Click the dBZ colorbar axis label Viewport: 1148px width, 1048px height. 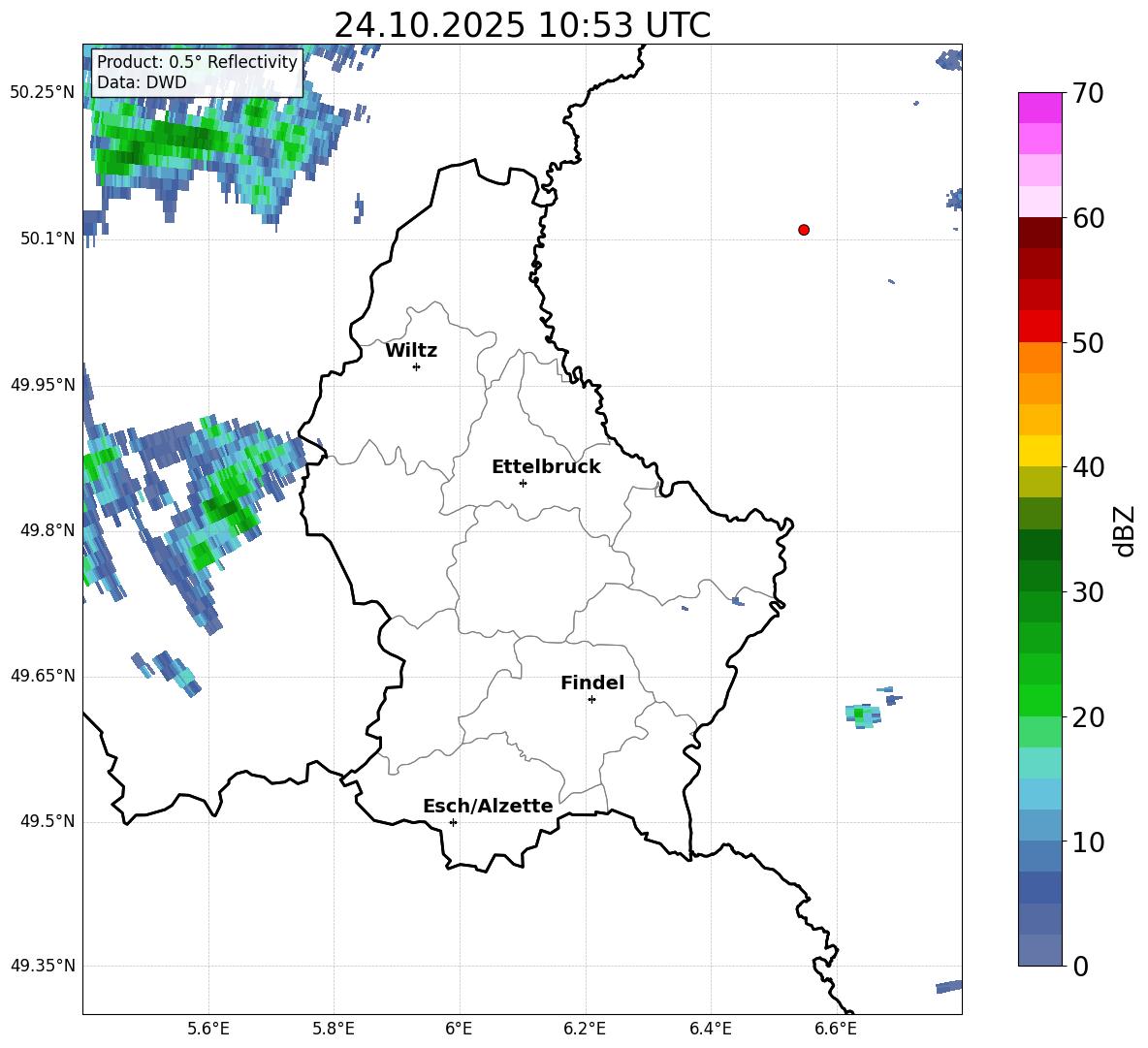coord(1125,530)
